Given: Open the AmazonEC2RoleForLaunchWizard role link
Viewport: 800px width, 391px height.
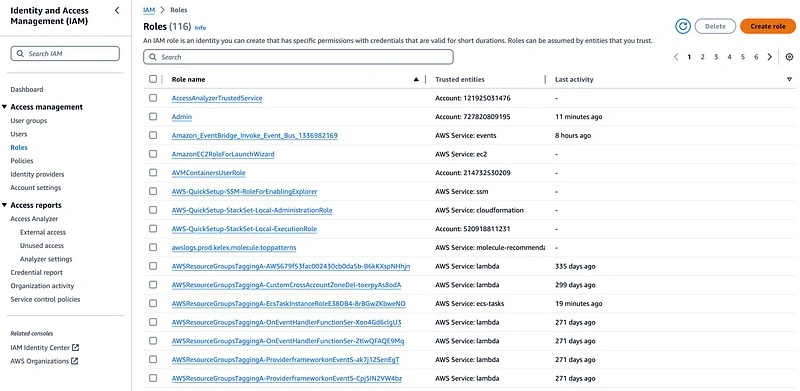Looking at the screenshot, I should (223, 154).
